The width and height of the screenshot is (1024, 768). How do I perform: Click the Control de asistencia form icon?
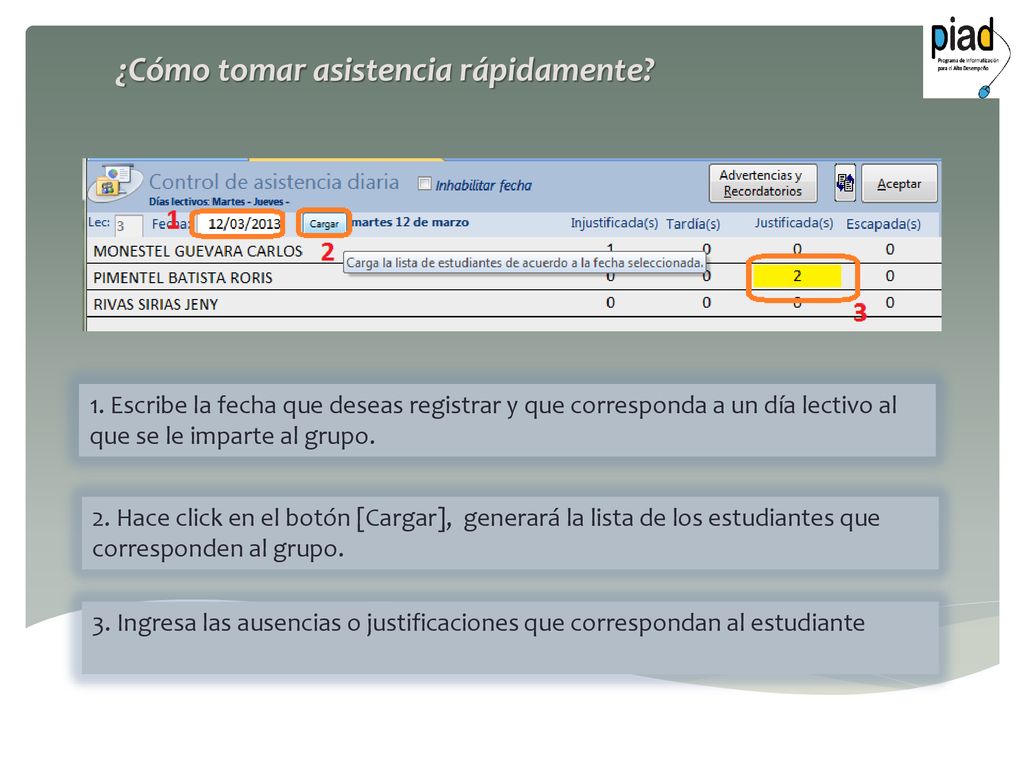(114, 182)
